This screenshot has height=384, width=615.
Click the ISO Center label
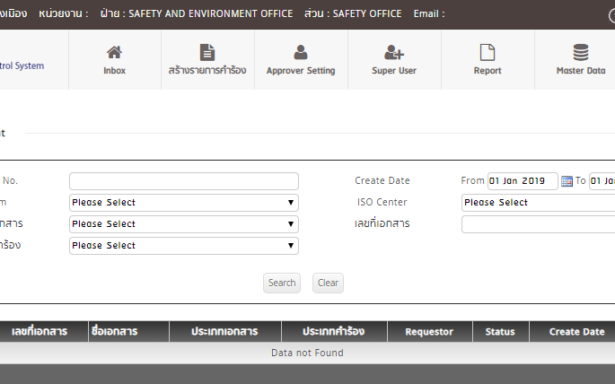(382, 202)
